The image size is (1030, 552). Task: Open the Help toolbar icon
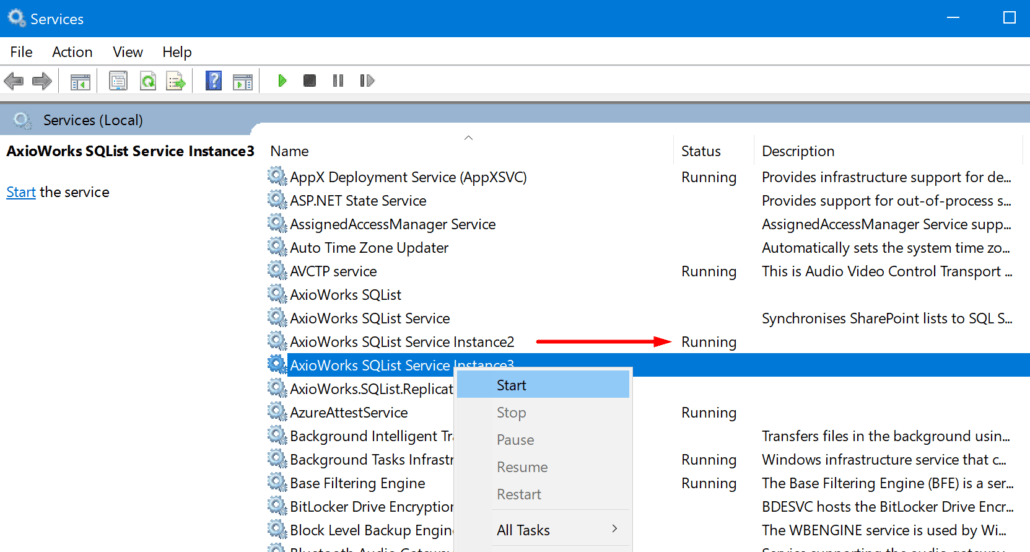point(213,81)
